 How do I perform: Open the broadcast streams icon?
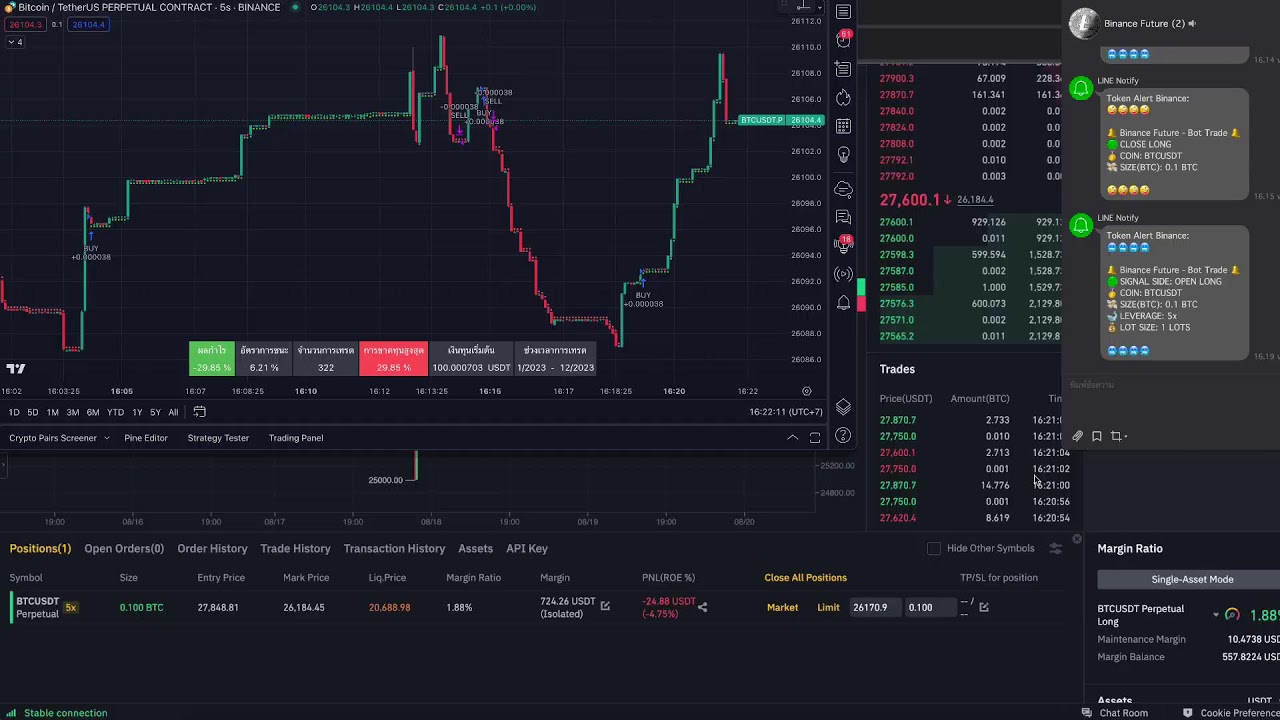tap(843, 274)
